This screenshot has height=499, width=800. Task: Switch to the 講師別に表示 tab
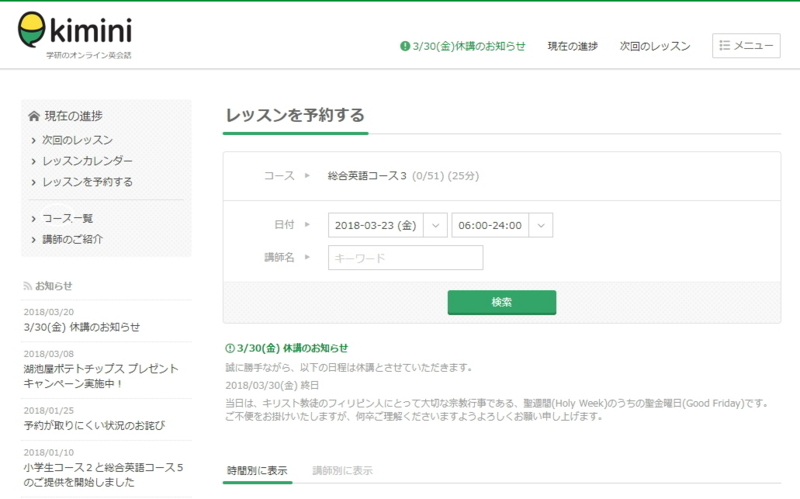pos(342,470)
